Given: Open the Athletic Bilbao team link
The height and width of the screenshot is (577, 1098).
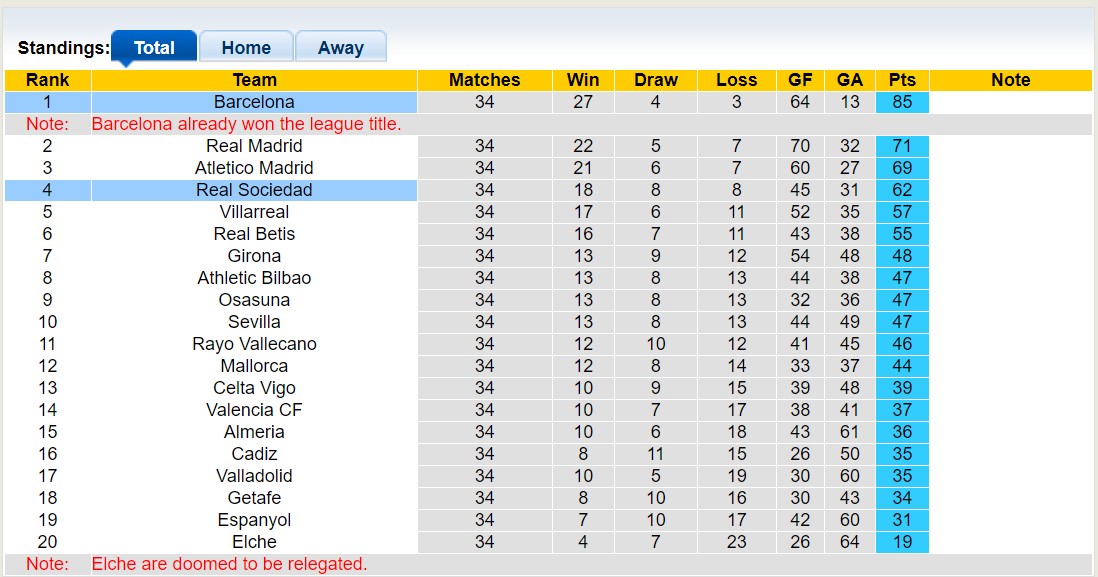Looking at the screenshot, I should (254, 278).
